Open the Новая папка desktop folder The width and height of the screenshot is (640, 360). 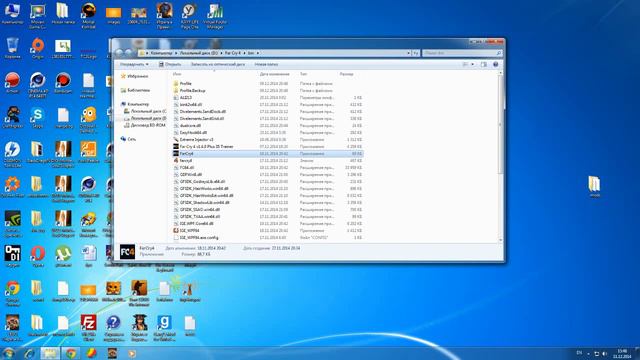tap(63, 13)
